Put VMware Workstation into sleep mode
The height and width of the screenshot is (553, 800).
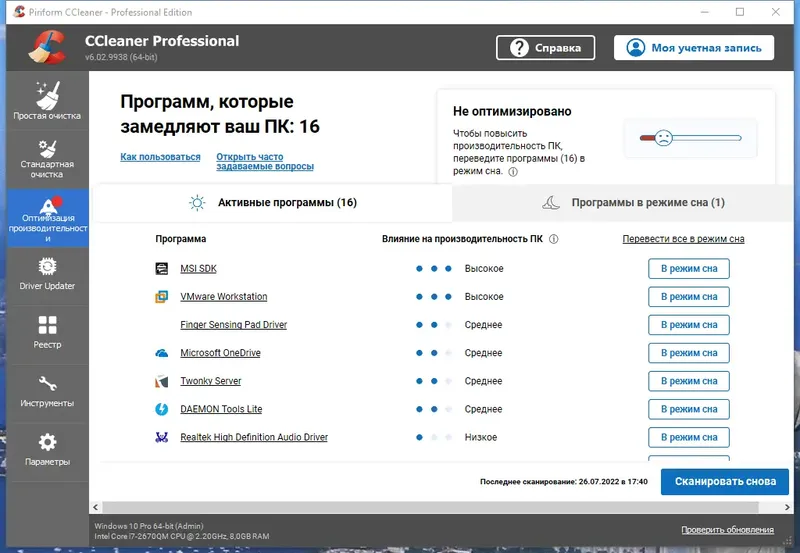tap(689, 296)
